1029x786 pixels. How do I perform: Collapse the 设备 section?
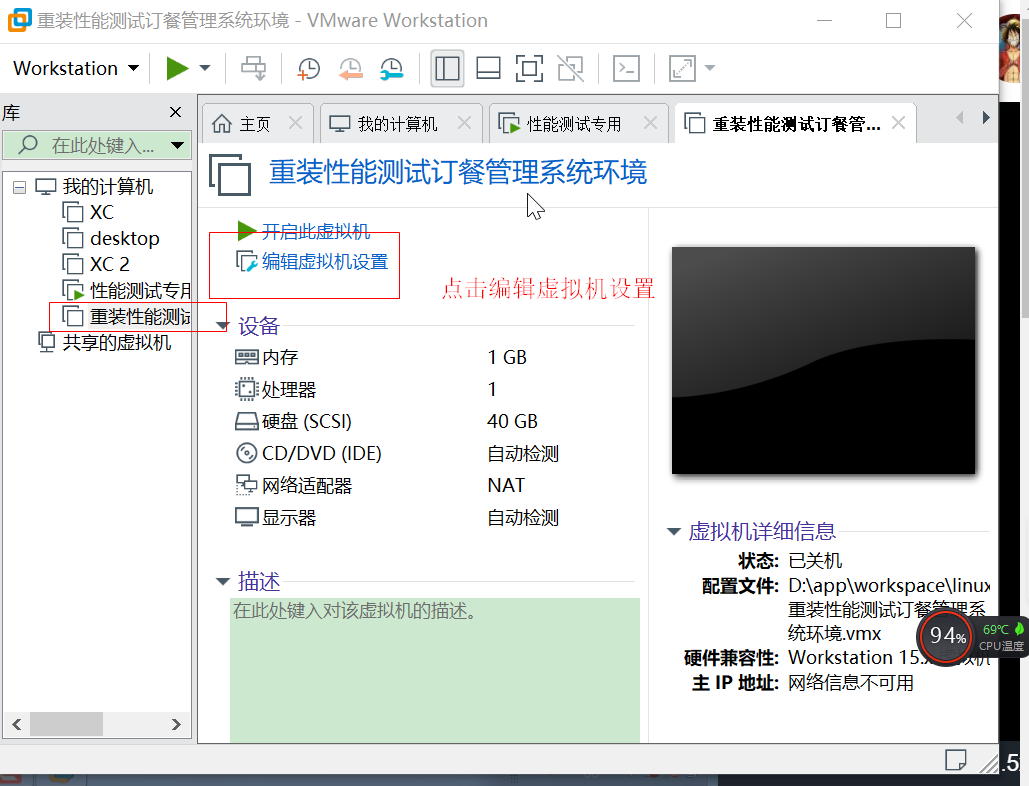222,325
